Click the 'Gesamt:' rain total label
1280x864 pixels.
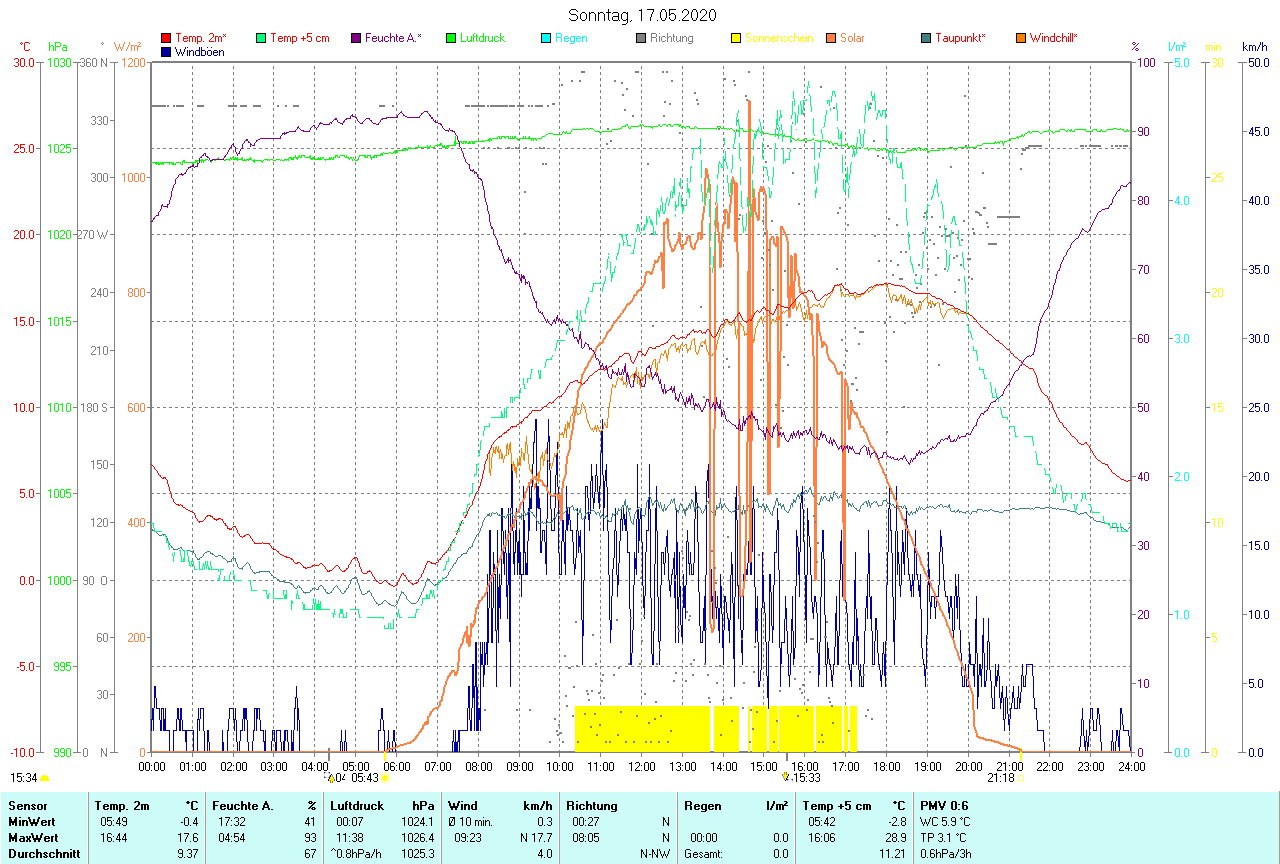click(x=704, y=854)
